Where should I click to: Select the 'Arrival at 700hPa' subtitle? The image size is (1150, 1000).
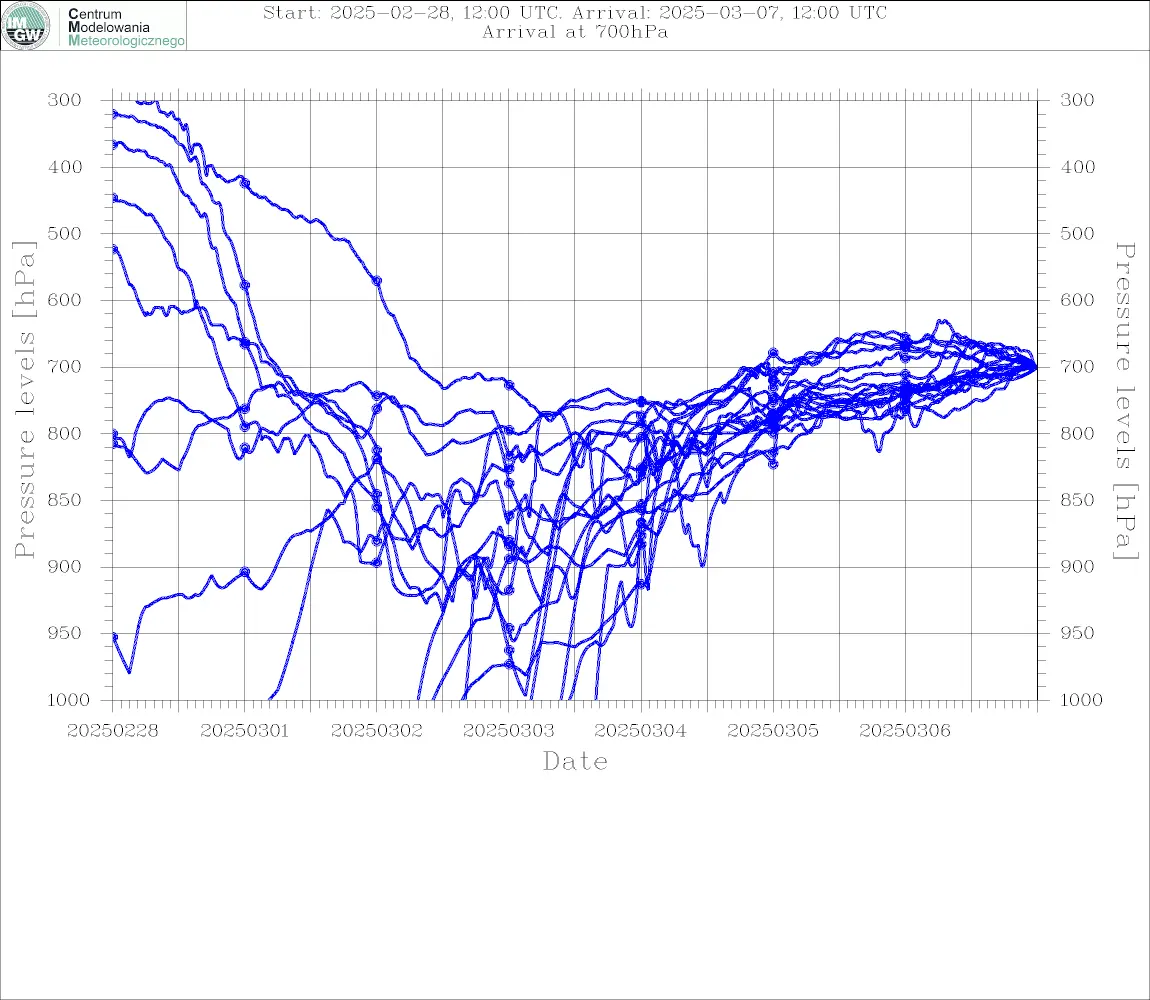575,32
